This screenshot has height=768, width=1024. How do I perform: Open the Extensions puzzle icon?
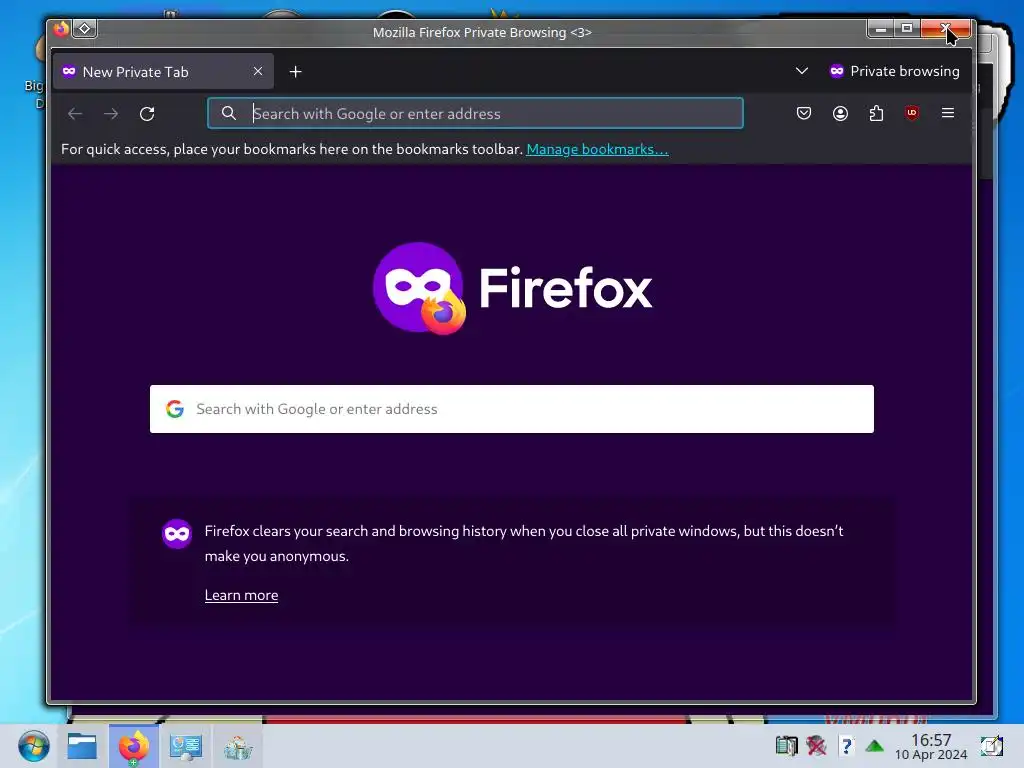point(876,113)
